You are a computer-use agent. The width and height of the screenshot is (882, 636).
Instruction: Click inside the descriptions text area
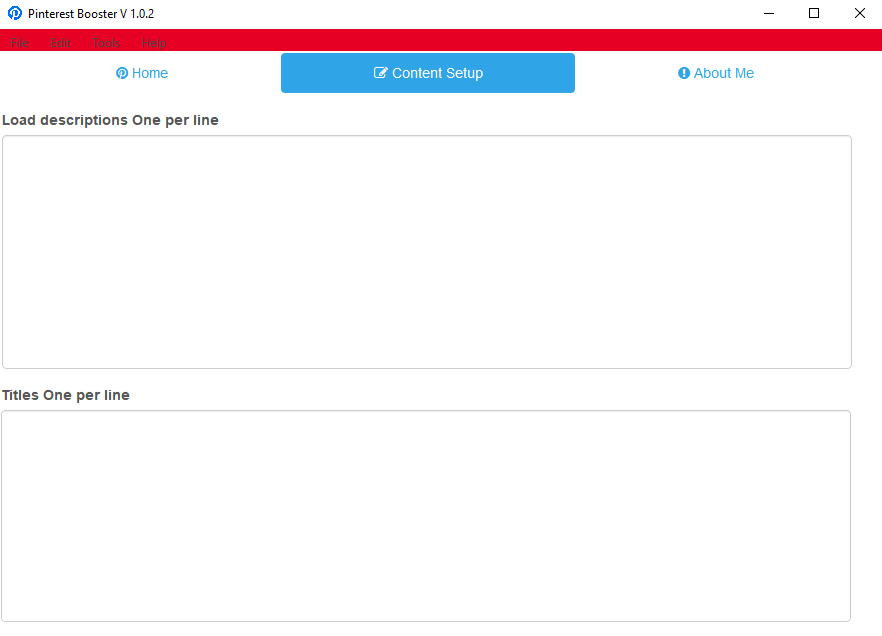[x=428, y=250]
